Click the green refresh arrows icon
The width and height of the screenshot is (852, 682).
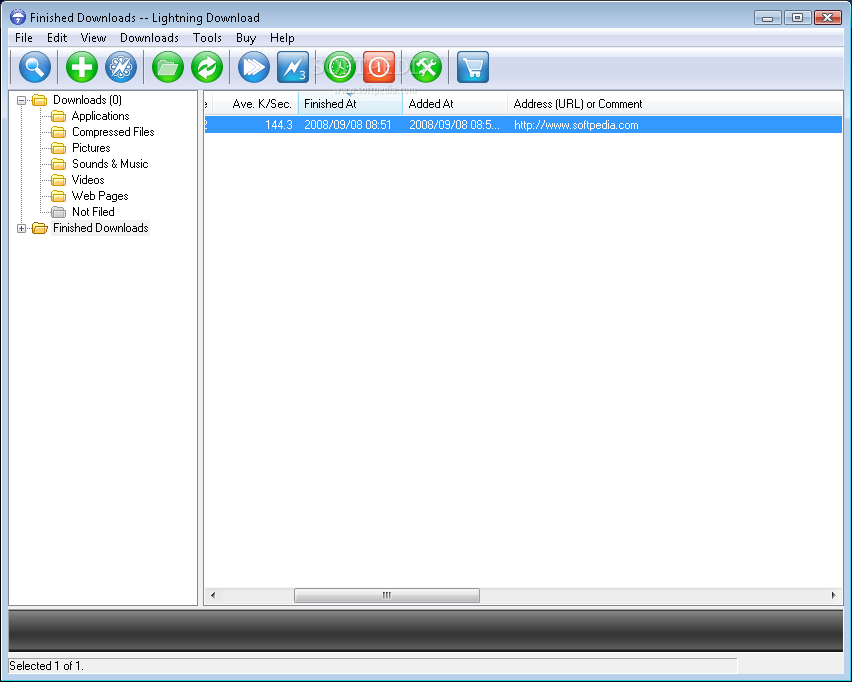207,67
